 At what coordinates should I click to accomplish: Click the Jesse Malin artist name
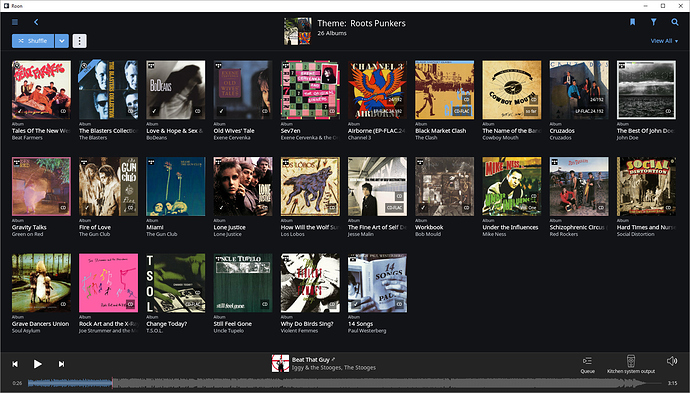(361, 234)
